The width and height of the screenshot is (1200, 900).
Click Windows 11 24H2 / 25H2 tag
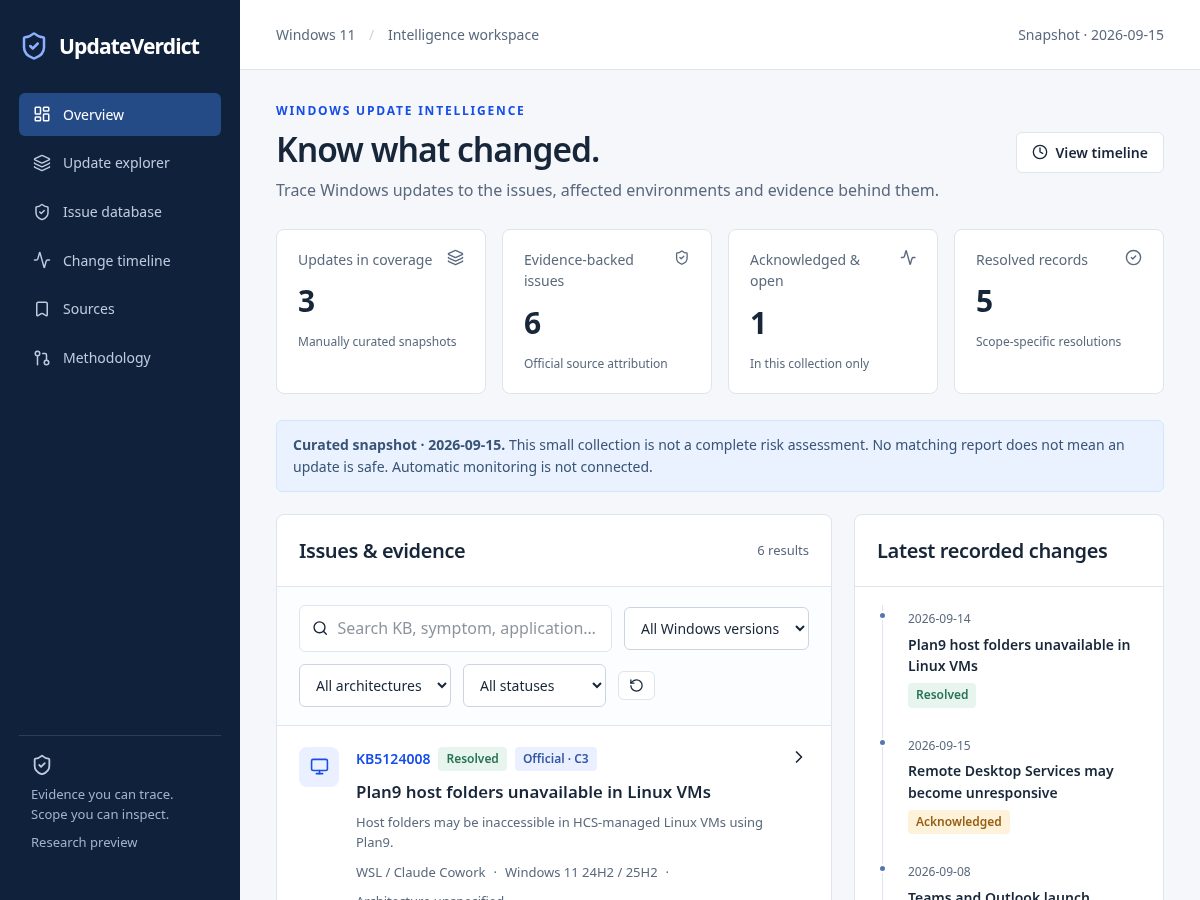click(581, 872)
